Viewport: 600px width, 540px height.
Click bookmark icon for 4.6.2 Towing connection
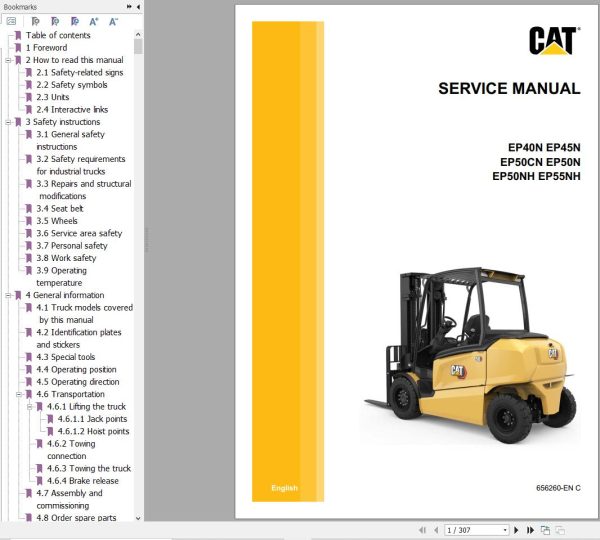coord(39,444)
